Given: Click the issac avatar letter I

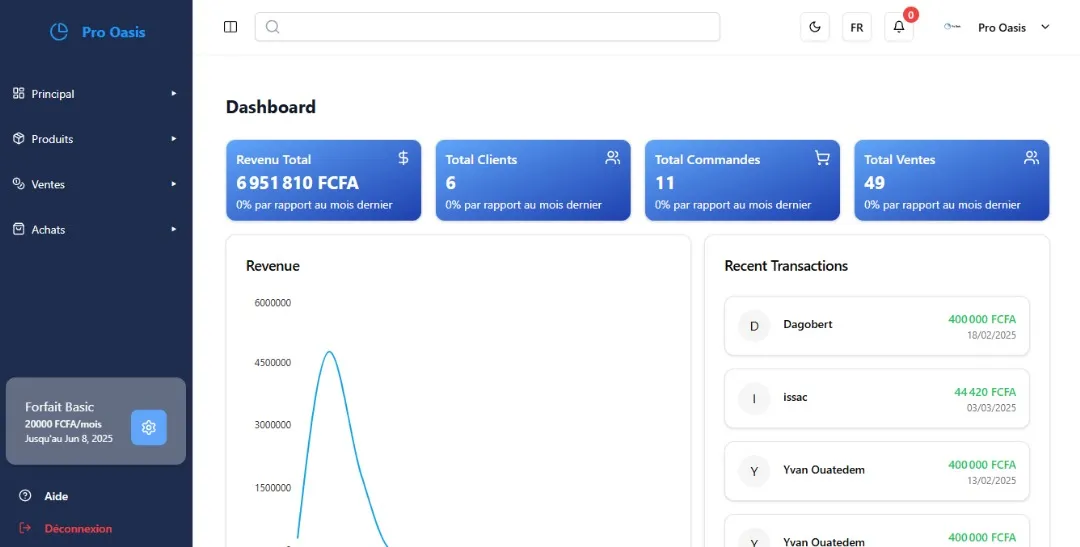Looking at the screenshot, I should (754, 399).
